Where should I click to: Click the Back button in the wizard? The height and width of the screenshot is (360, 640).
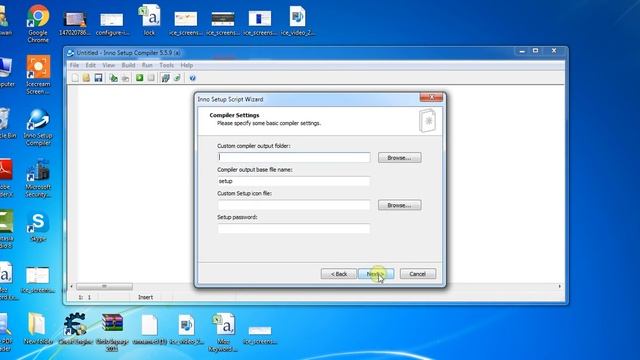click(338, 274)
